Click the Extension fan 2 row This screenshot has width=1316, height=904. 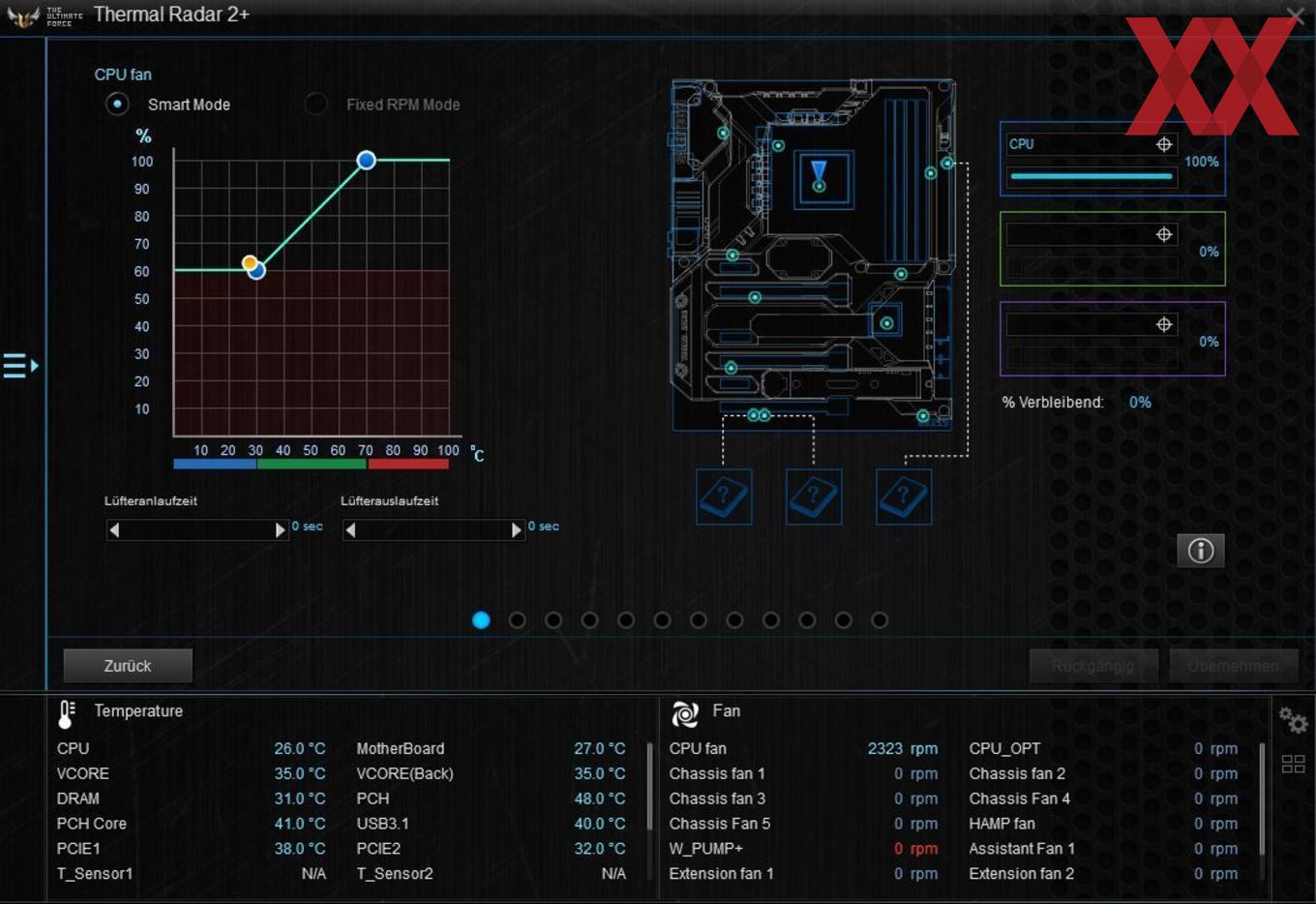[x=1103, y=874]
